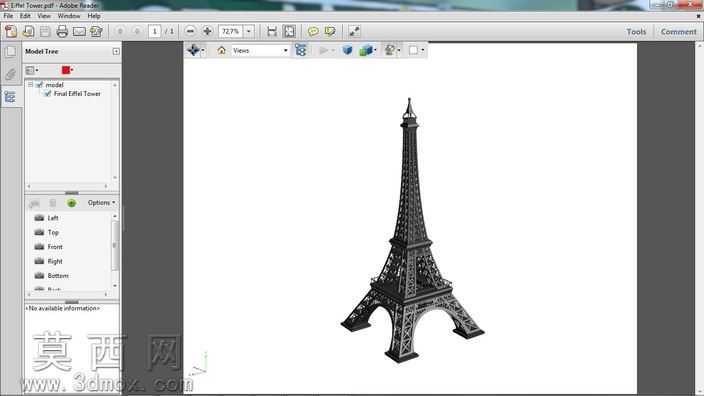Open the page thumbnails side panel
This screenshot has height=396, width=704.
pyautogui.click(x=10, y=52)
